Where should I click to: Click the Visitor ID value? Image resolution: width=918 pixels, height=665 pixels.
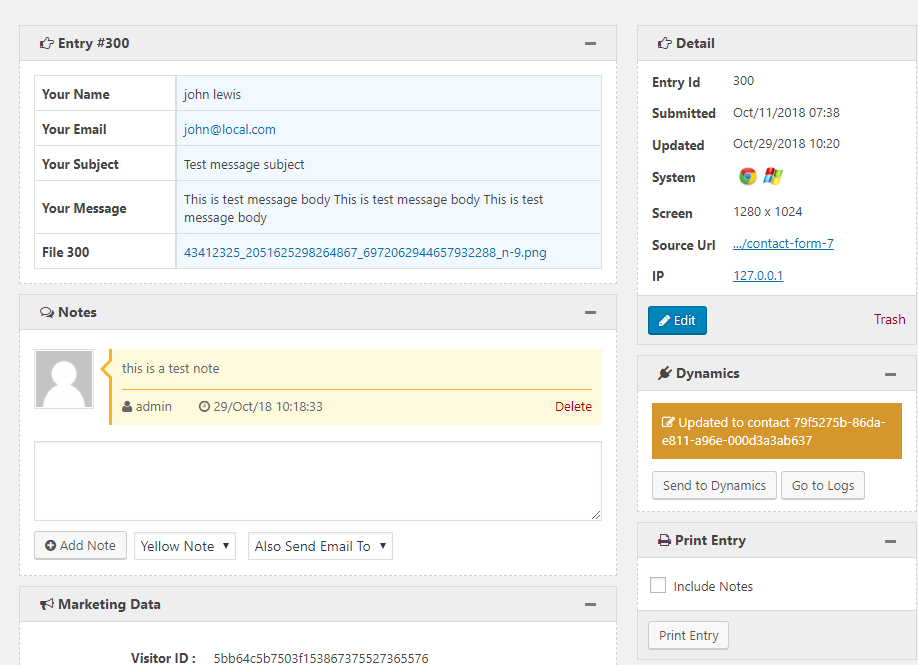pos(321,658)
